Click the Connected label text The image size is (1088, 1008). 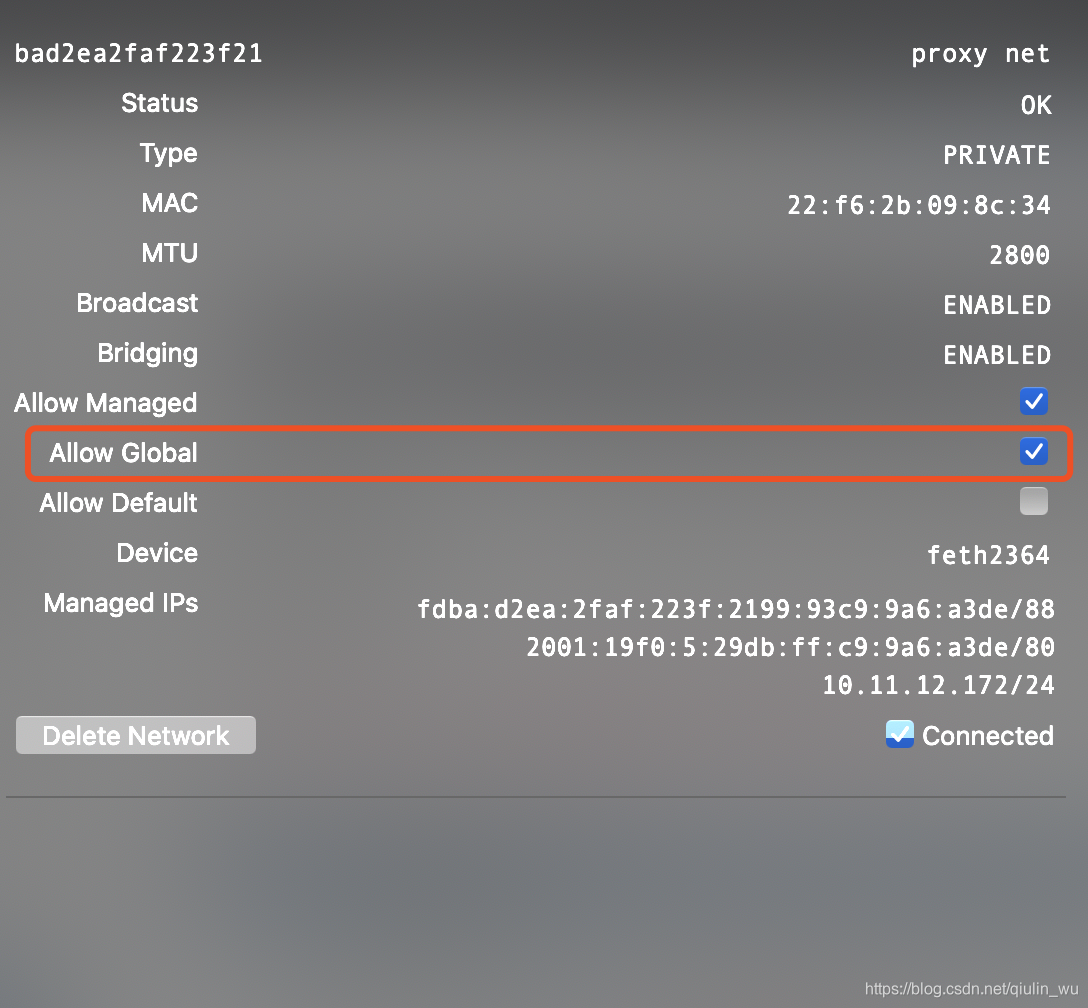[x=988, y=735]
